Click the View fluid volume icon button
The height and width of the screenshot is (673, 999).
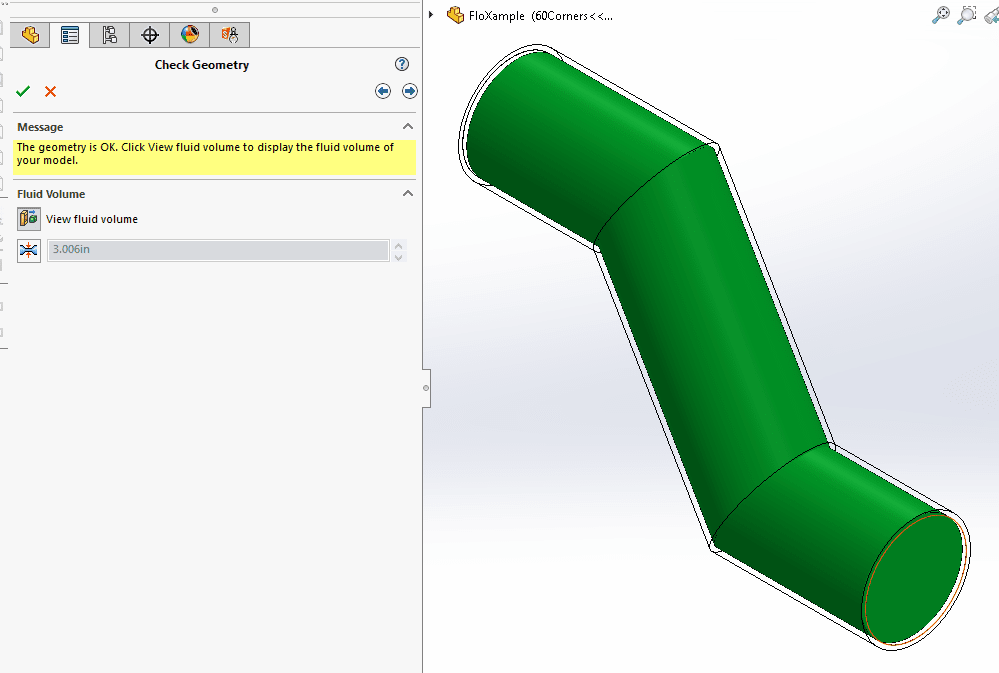pyautogui.click(x=29, y=219)
